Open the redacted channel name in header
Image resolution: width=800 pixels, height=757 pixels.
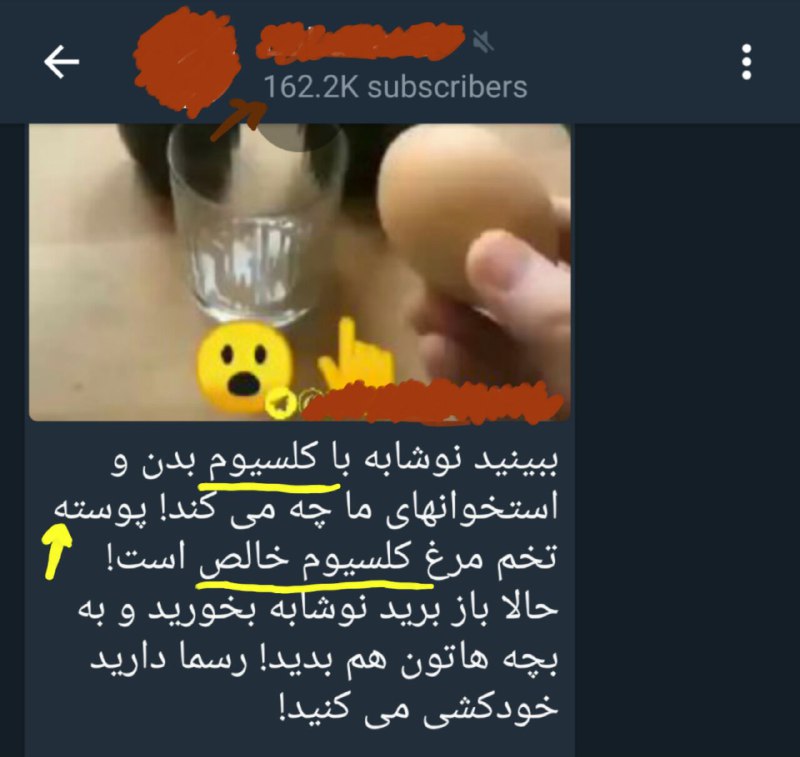pyautogui.click(x=360, y=42)
